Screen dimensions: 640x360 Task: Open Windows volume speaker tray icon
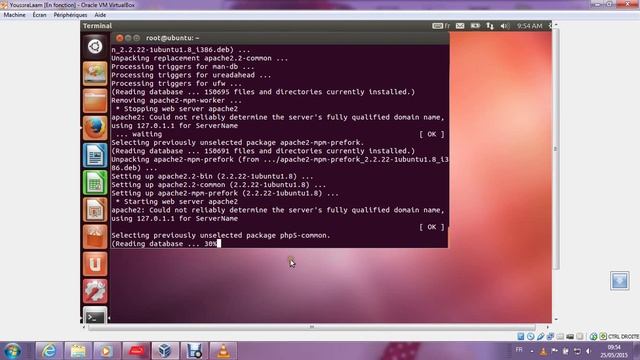point(589,351)
